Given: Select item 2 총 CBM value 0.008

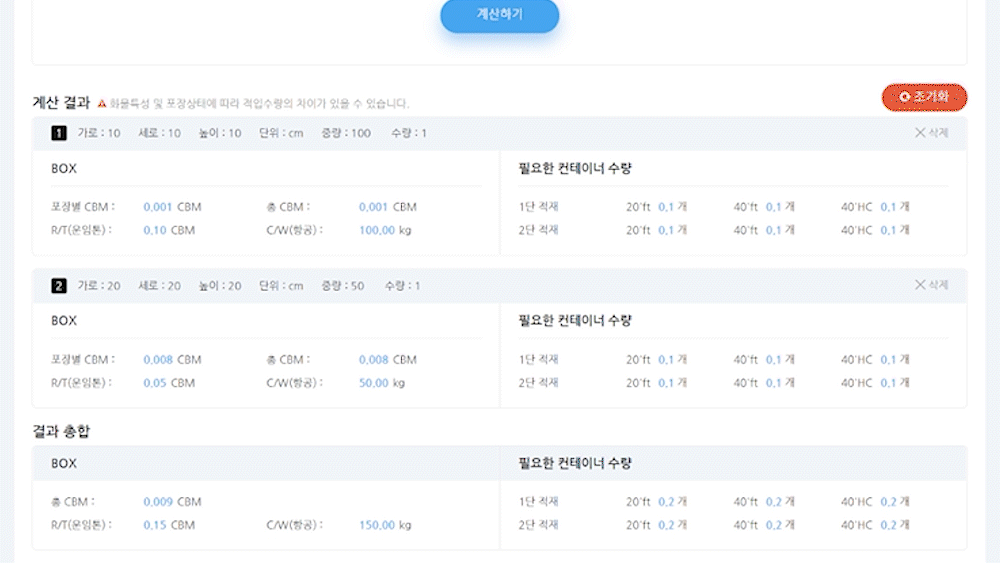Looking at the screenshot, I should [374, 360].
